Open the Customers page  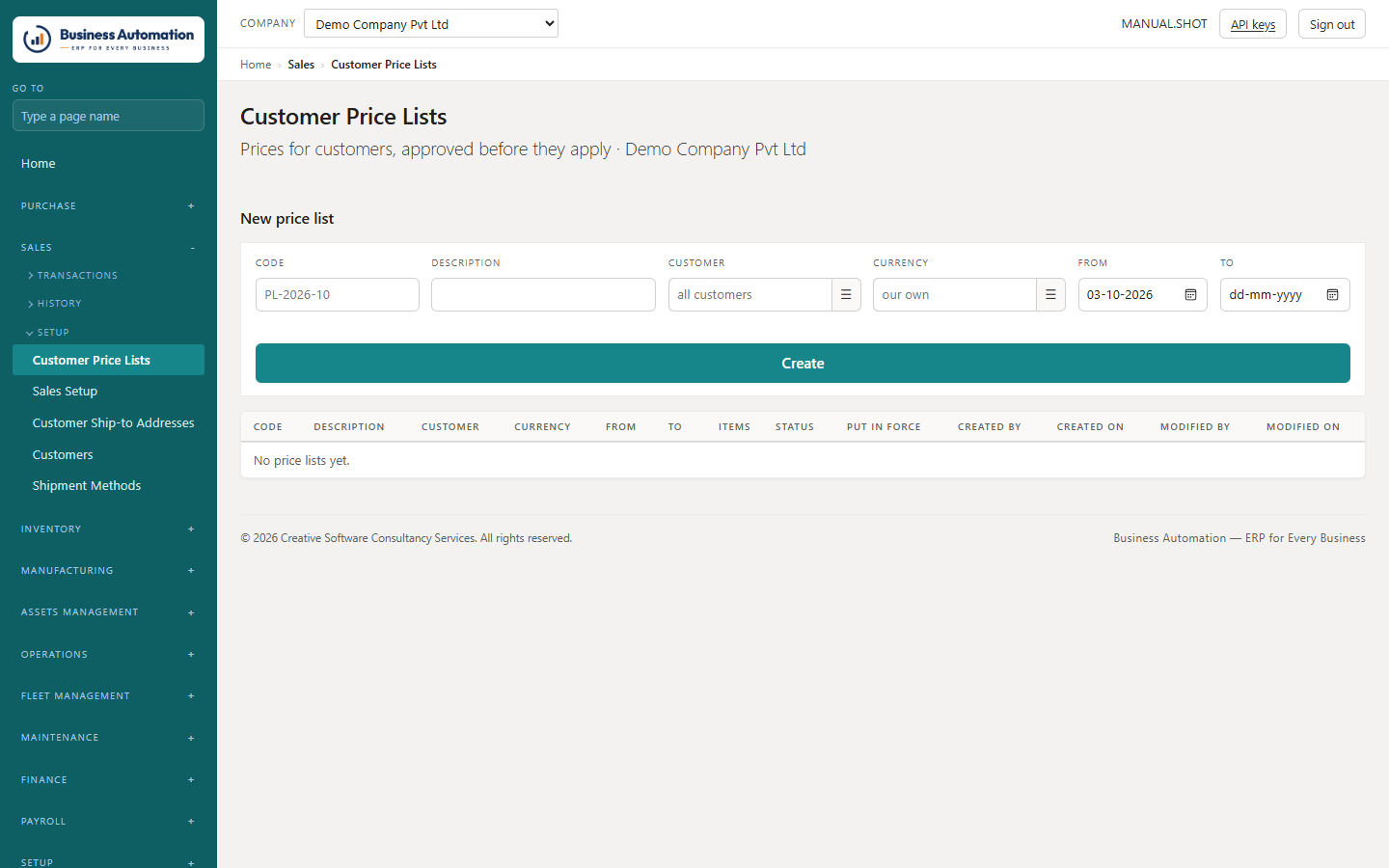click(x=108, y=455)
